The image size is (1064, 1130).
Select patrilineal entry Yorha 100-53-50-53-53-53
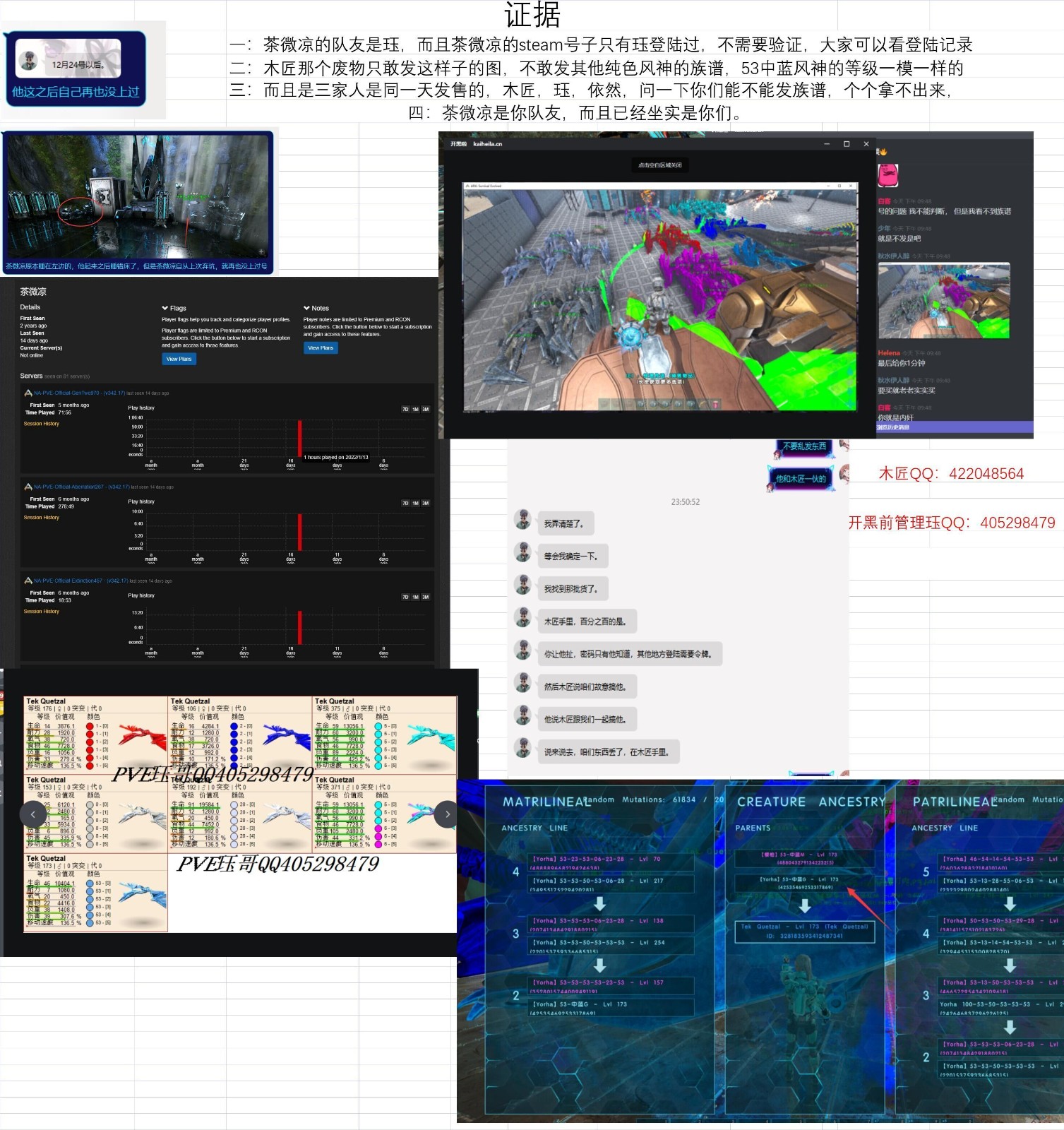[1001, 1007]
